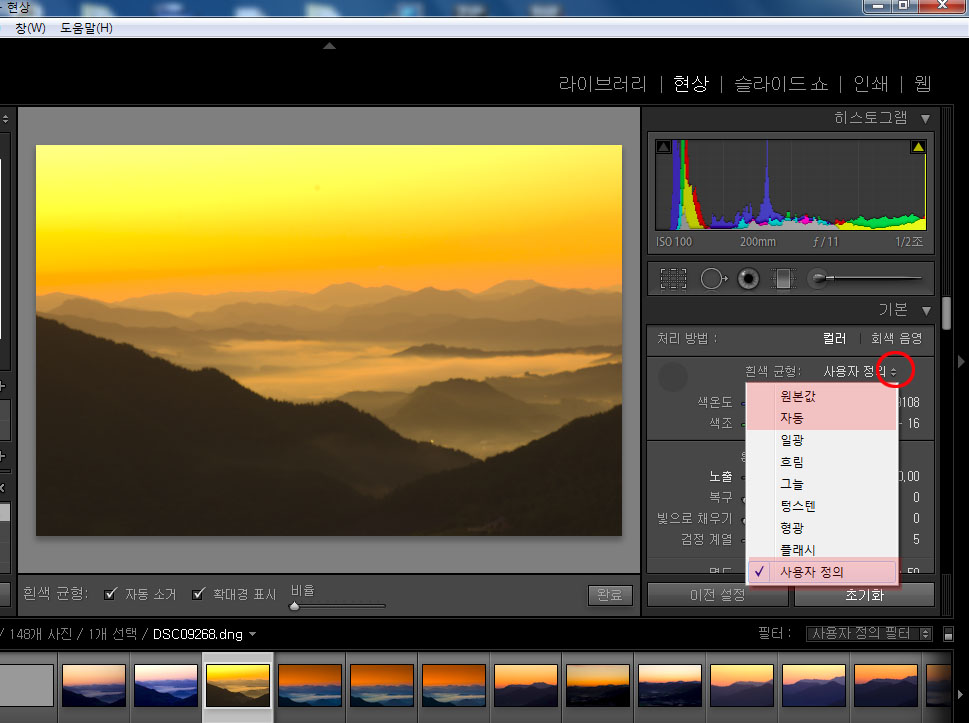969x723 pixels.
Task: Toggle highlight clipping indicator in histogram
Action: point(918,148)
